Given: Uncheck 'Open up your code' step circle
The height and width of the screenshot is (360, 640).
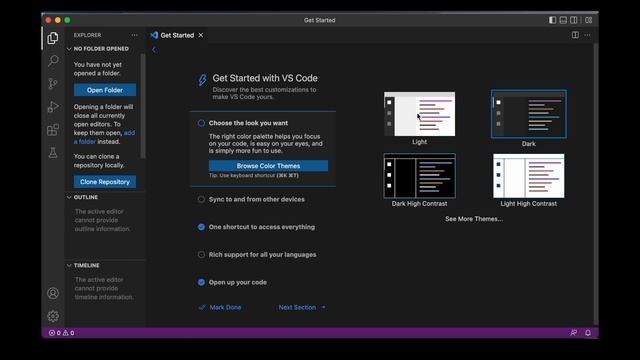Looking at the screenshot, I should click(201, 282).
